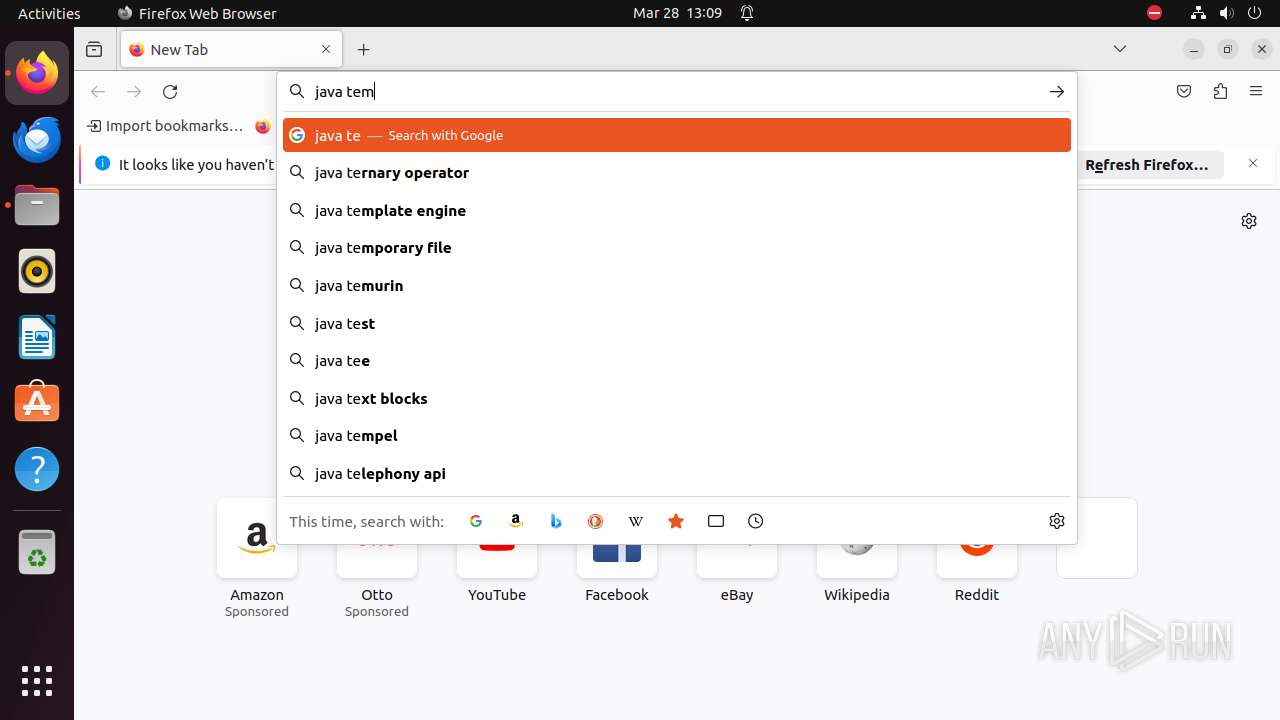
Task: Open Firefox Web Browser app menu
Action: [x=197, y=13]
